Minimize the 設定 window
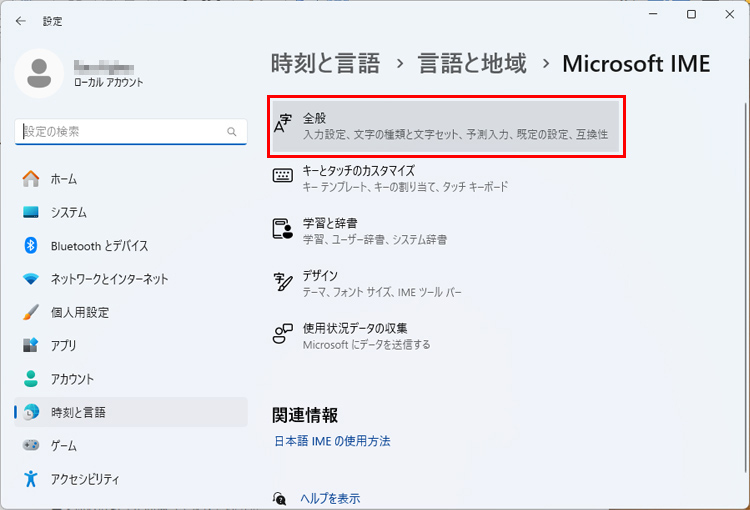This screenshot has height=510, width=750. (653, 14)
